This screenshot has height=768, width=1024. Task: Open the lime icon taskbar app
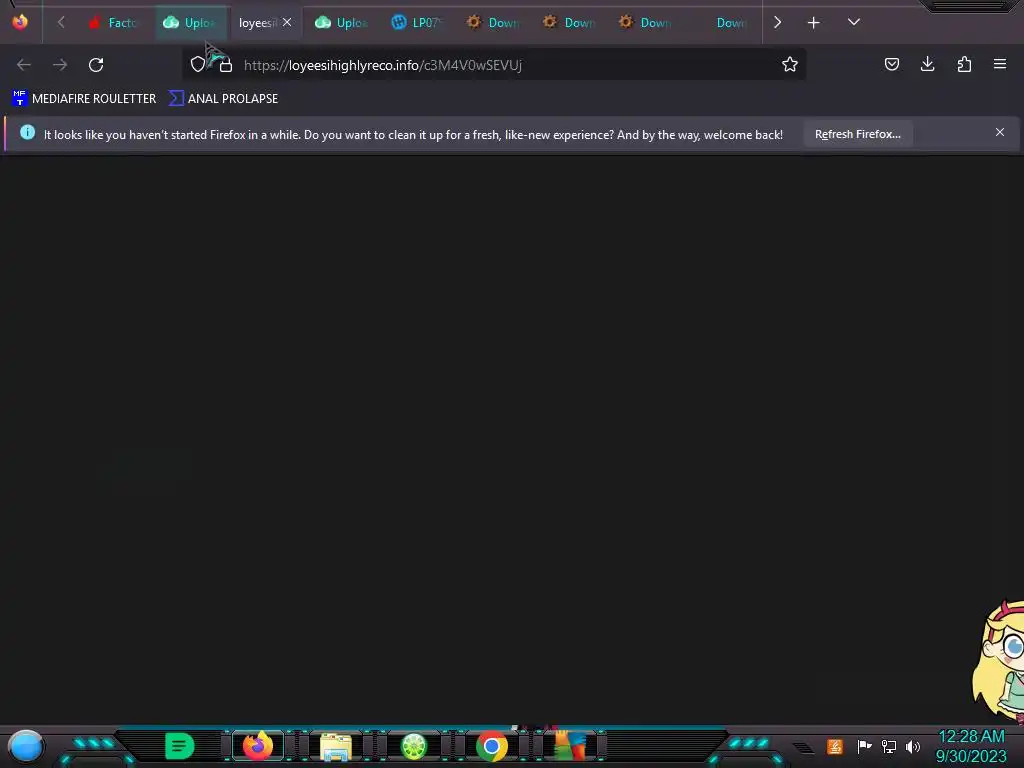tap(413, 746)
